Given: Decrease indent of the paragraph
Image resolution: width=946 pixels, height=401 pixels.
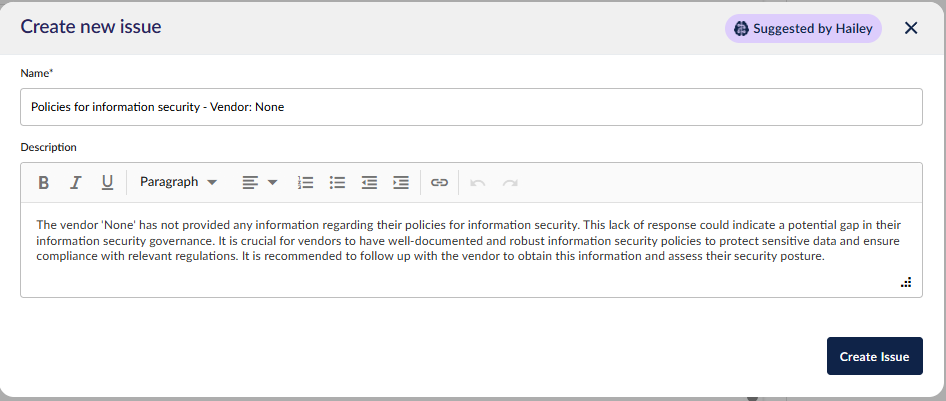Looking at the screenshot, I should 369,182.
